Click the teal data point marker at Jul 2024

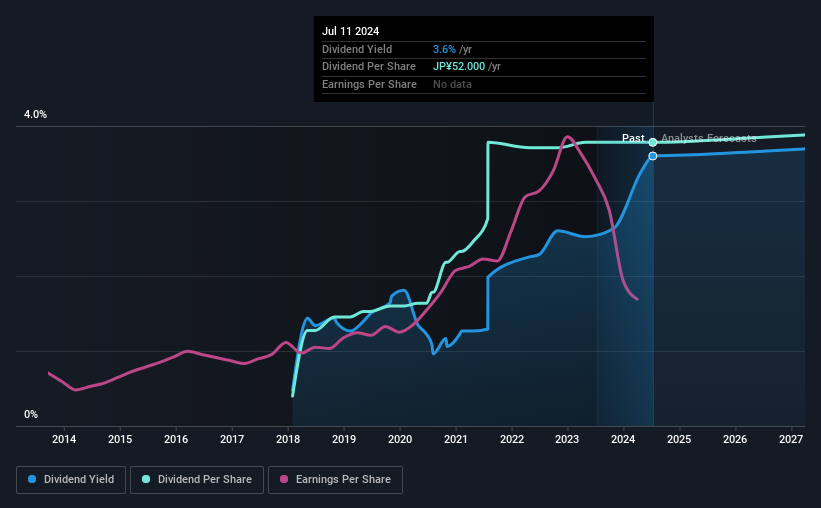tap(653, 142)
